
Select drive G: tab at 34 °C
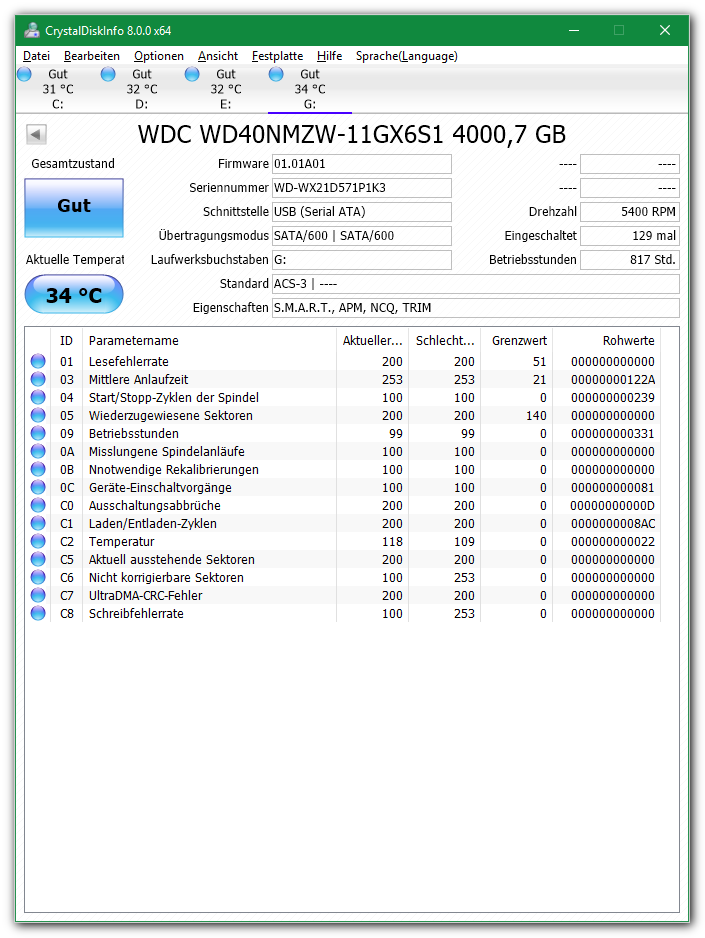pyautogui.click(x=310, y=89)
